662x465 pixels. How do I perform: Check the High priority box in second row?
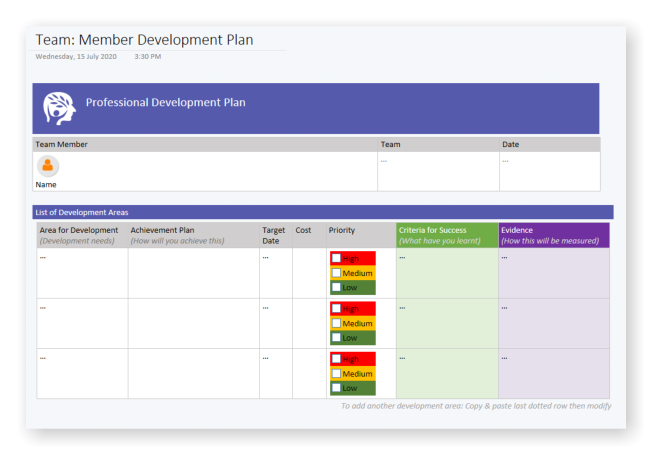(336, 308)
